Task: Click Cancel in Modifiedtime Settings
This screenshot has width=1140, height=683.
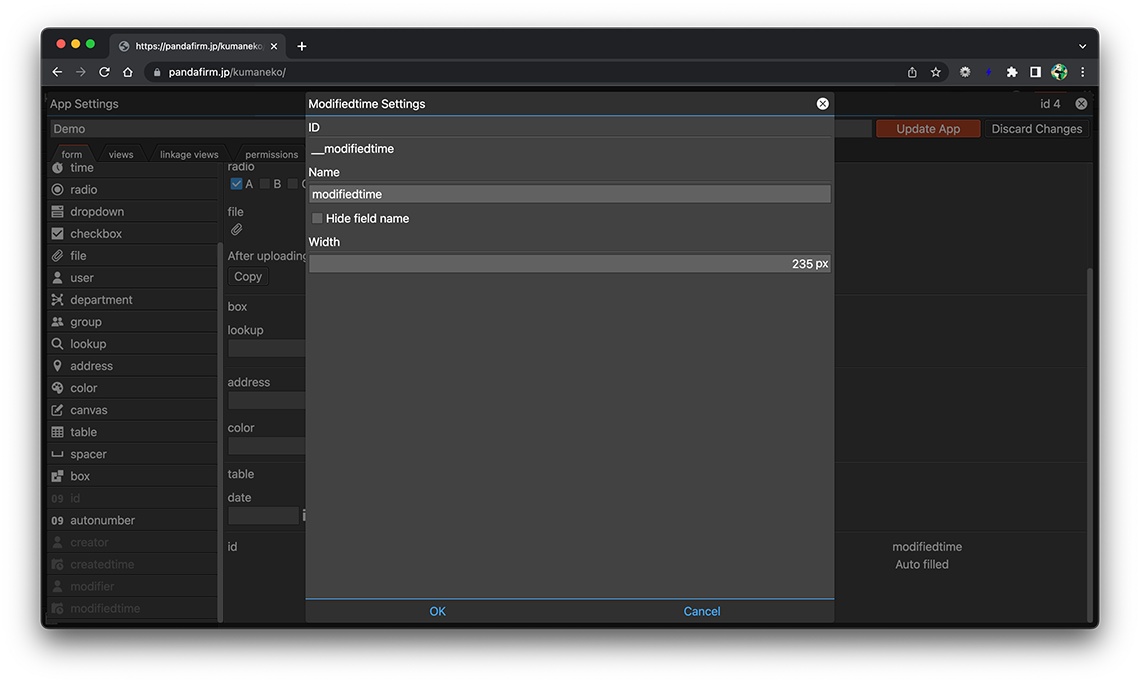Action: (x=701, y=611)
